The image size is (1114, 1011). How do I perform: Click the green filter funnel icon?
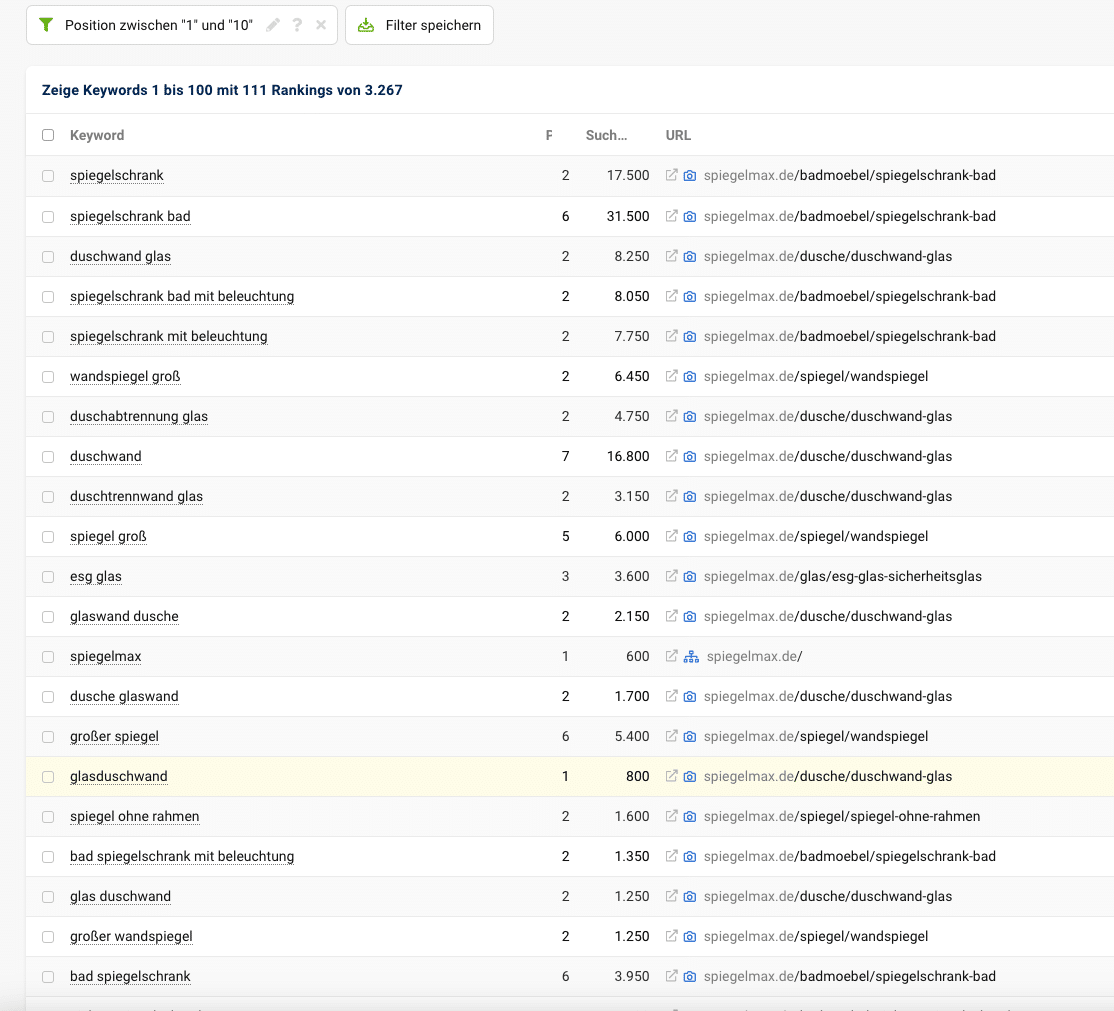(46, 26)
